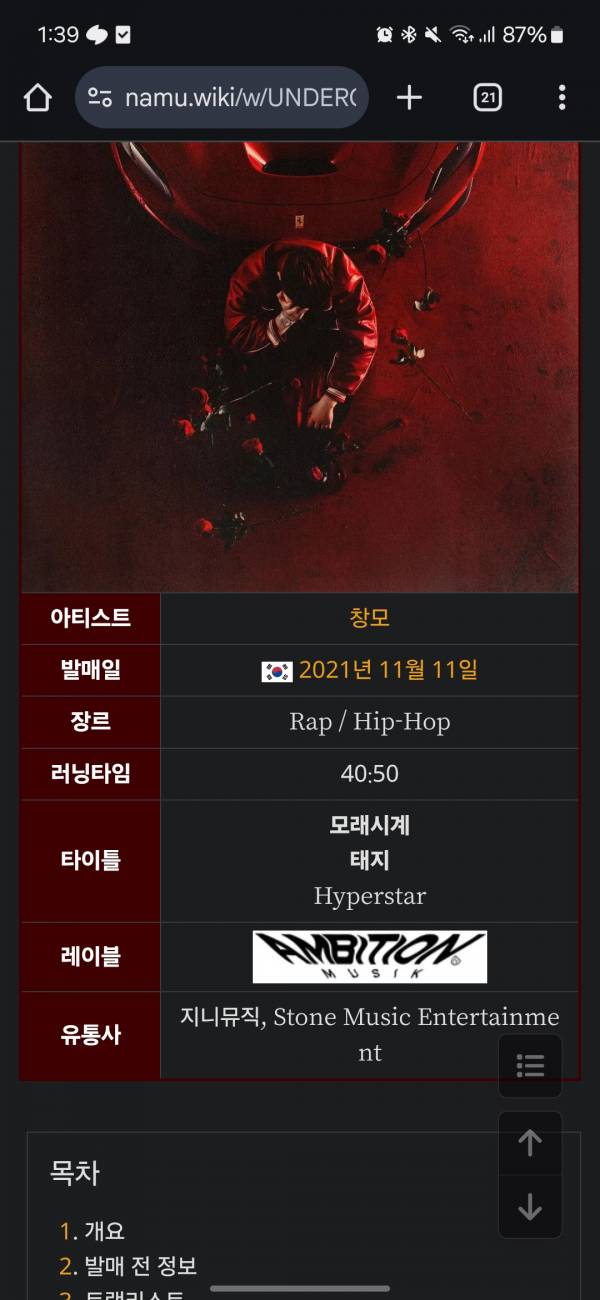Open the 창모 artist link
The width and height of the screenshot is (600, 1300).
(x=369, y=618)
